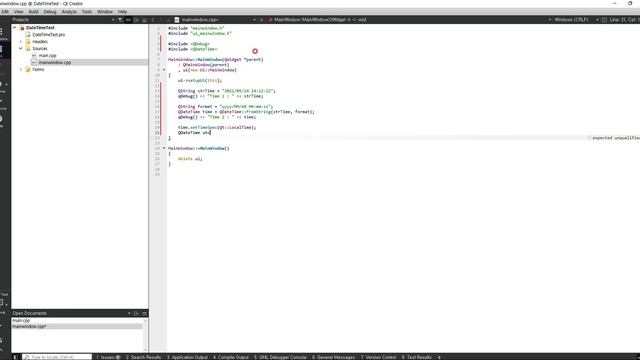The image size is (640, 360).
Task: Select mainwindow.cpp in the project tree
Action: pos(55,62)
